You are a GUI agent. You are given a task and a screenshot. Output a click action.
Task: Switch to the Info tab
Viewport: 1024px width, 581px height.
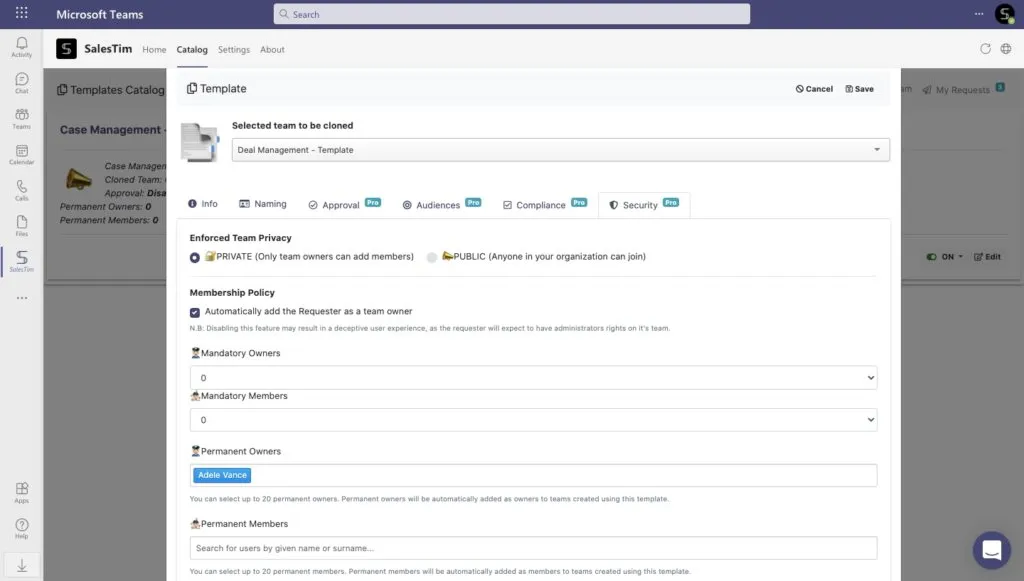(202, 204)
